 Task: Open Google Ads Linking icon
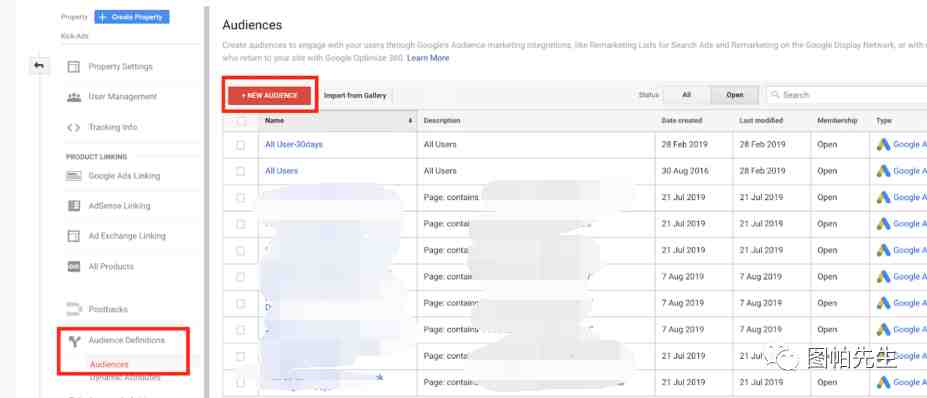(x=73, y=176)
